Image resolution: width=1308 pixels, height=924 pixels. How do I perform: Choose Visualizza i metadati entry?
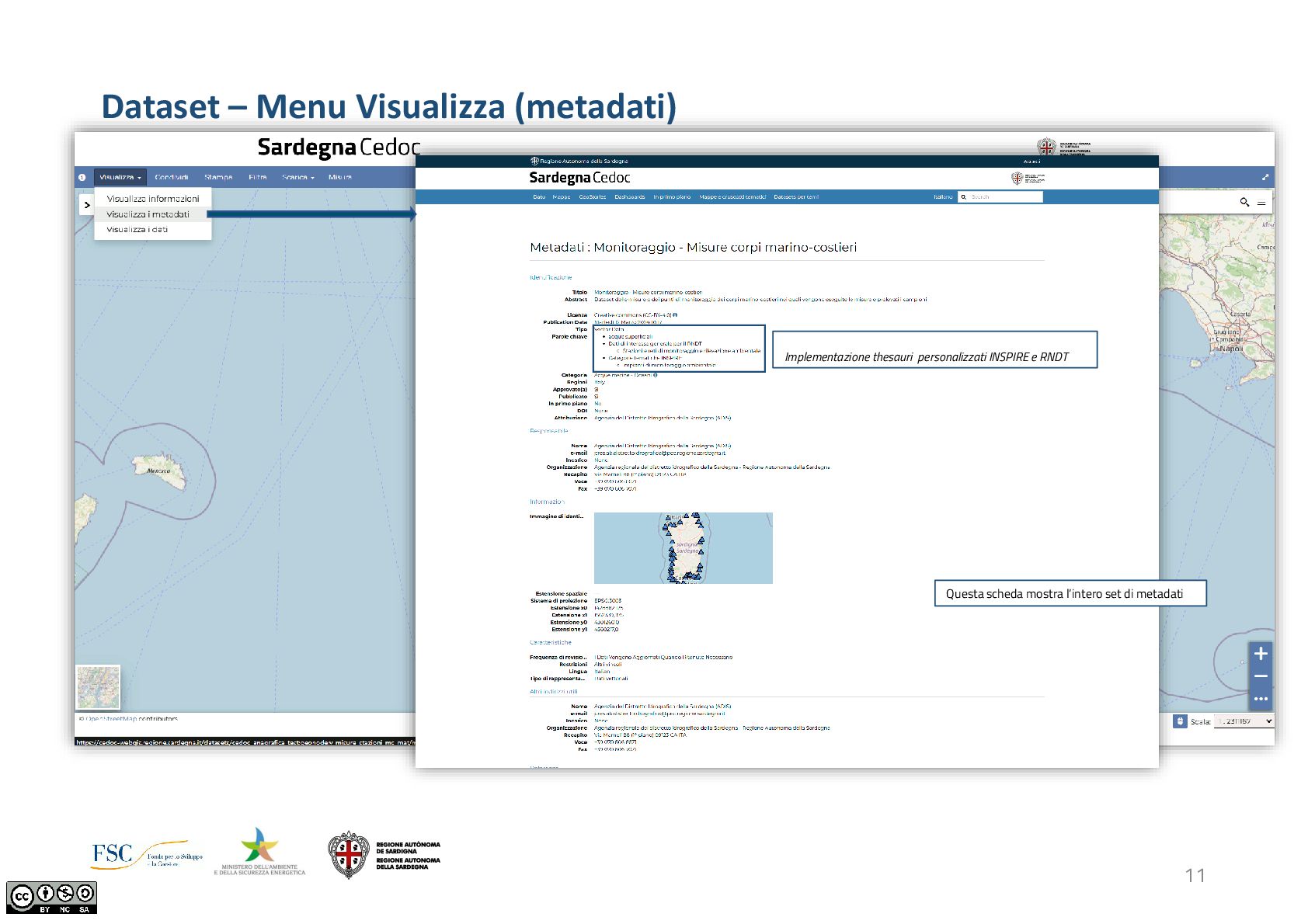153,214
